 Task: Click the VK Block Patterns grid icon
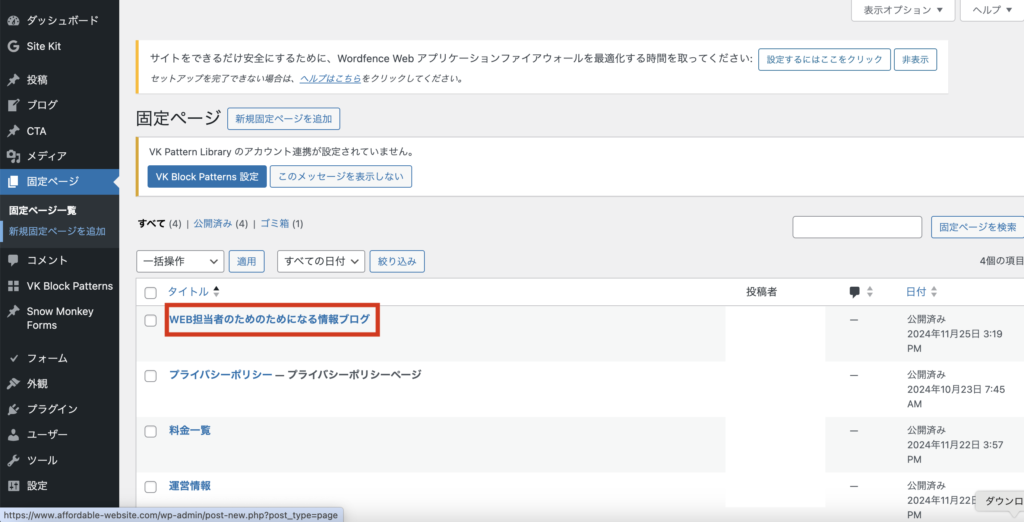pyautogui.click(x=13, y=286)
